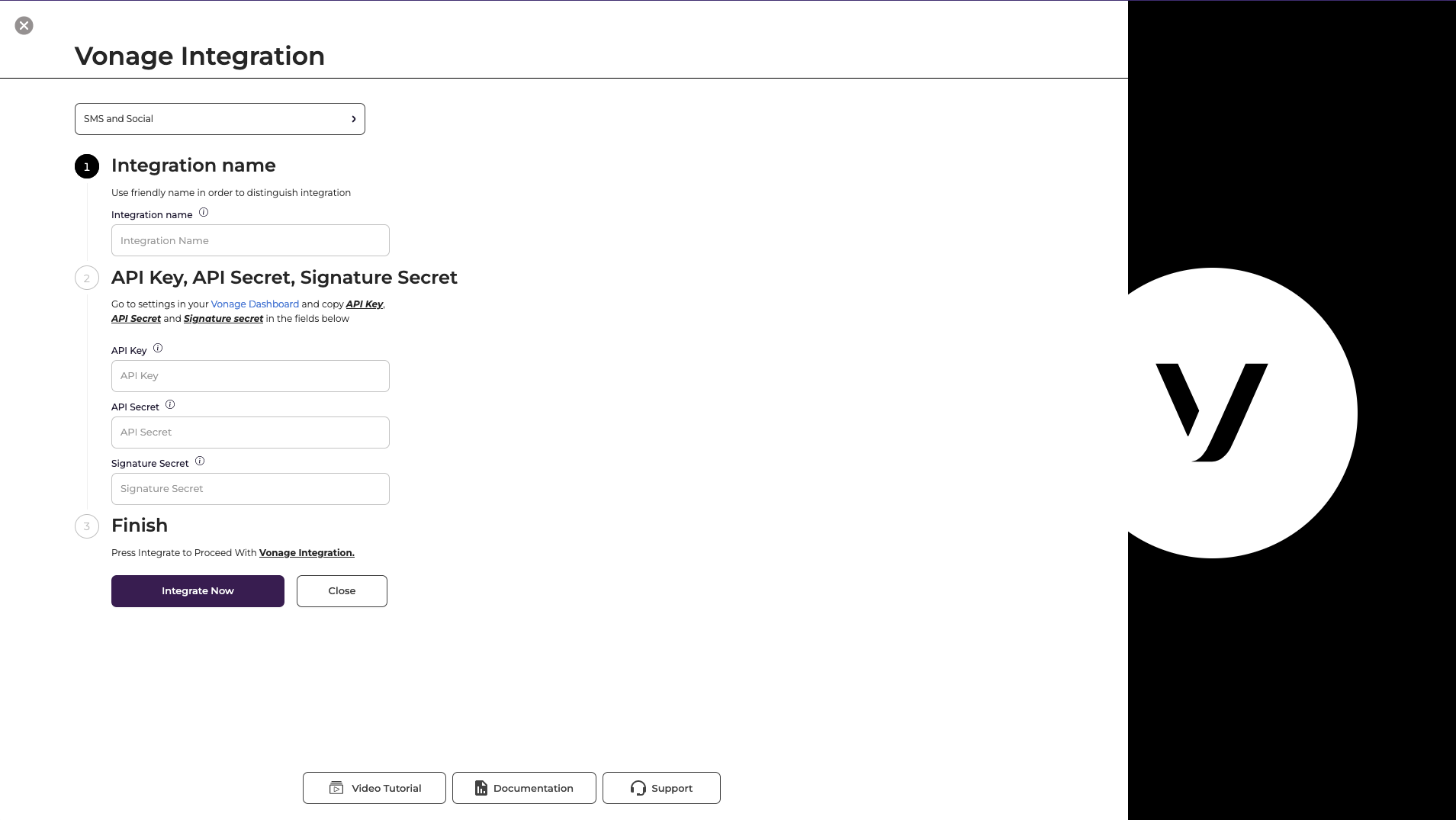Screen dimensions: 1456x820
Task: Click the API Key info icon
Action: pos(158,349)
